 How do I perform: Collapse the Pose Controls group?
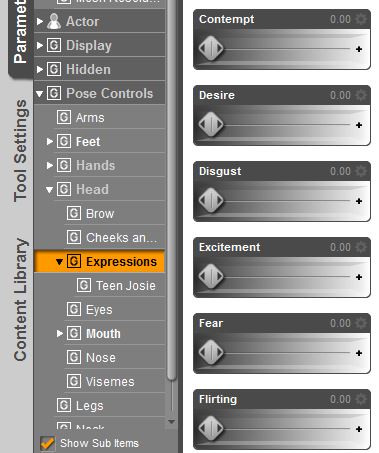click(39, 94)
